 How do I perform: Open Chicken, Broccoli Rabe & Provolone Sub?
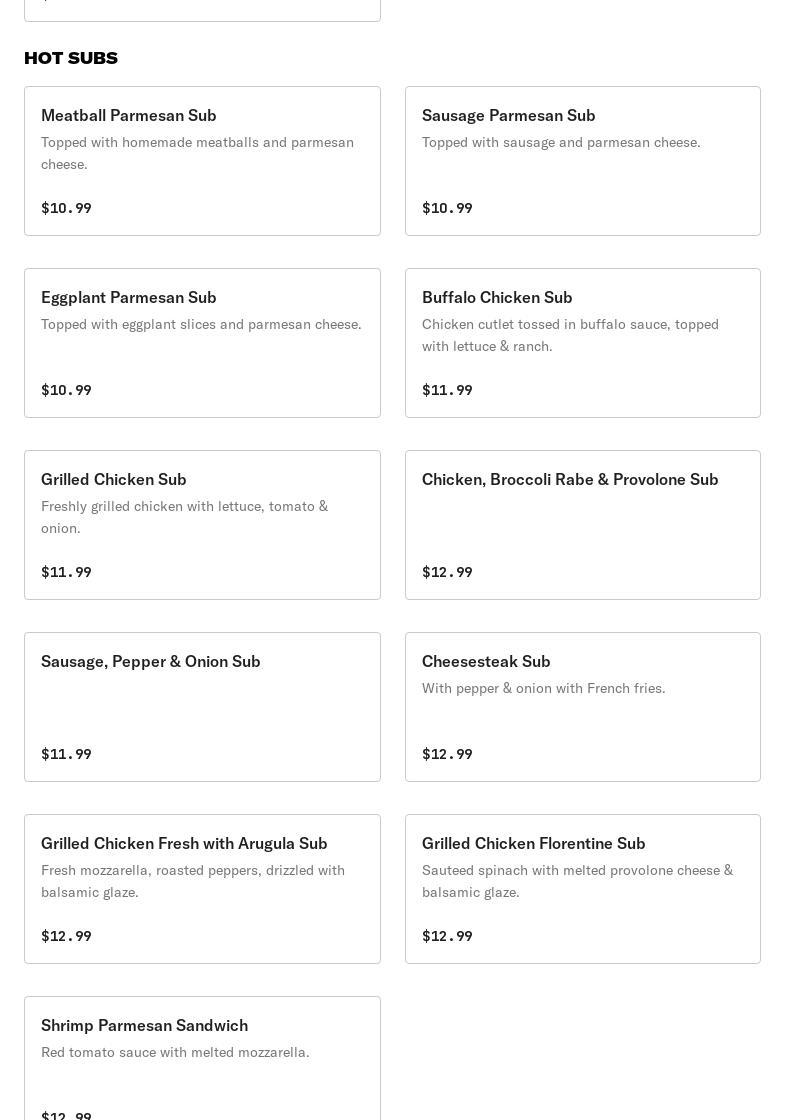[583, 525]
